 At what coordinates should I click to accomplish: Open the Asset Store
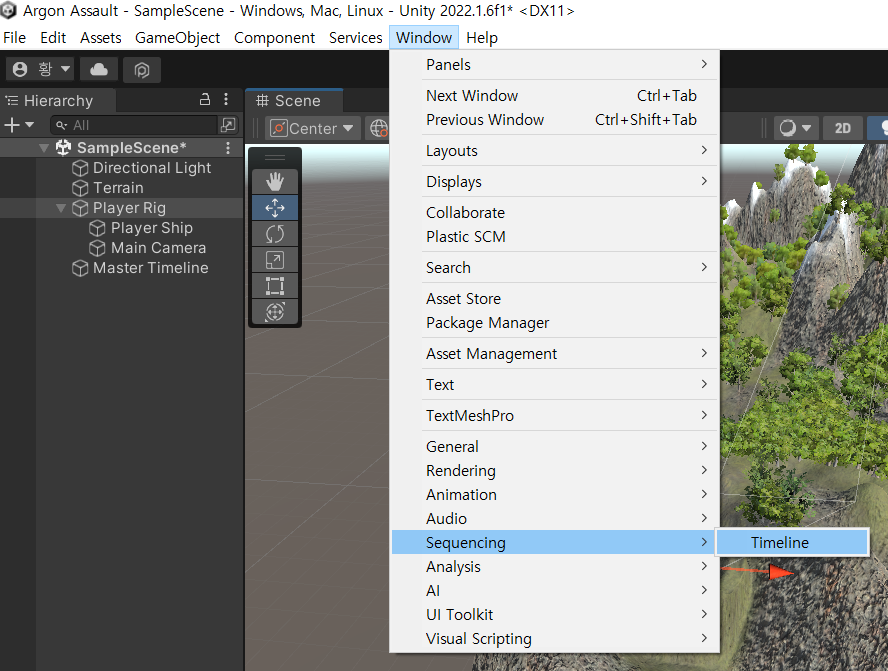tap(554, 298)
